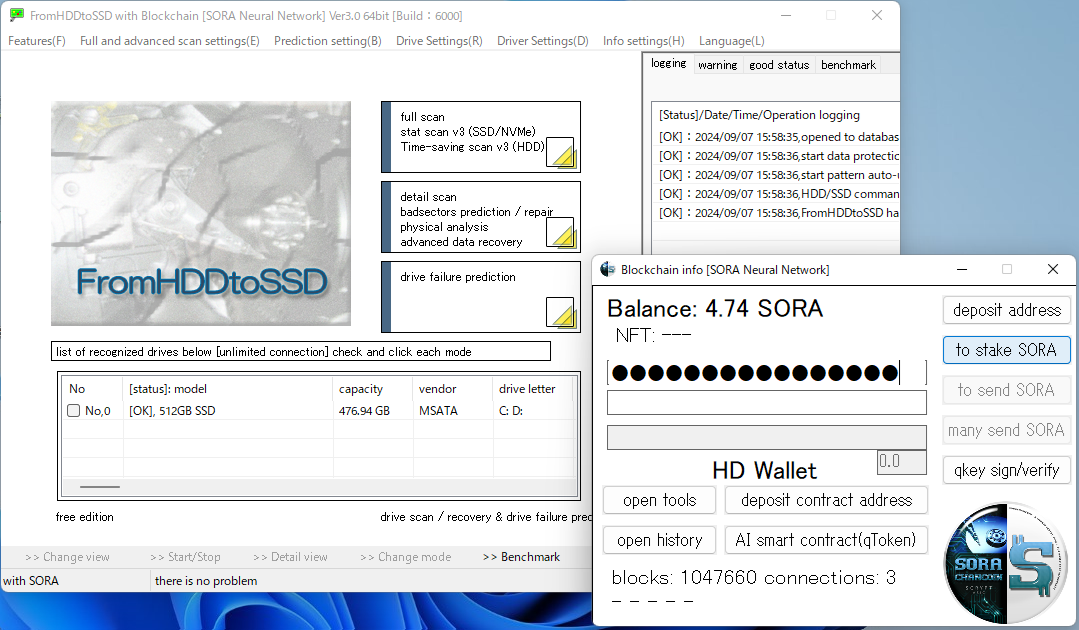Select the drive failure prediction mode box
Viewport: 1079px width, 630px height.
[x=481, y=297]
